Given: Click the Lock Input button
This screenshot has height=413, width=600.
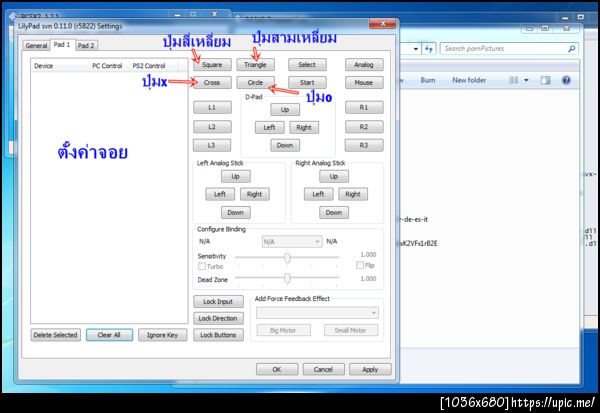Looking at the screenshot, I should (x=218, y=302).
